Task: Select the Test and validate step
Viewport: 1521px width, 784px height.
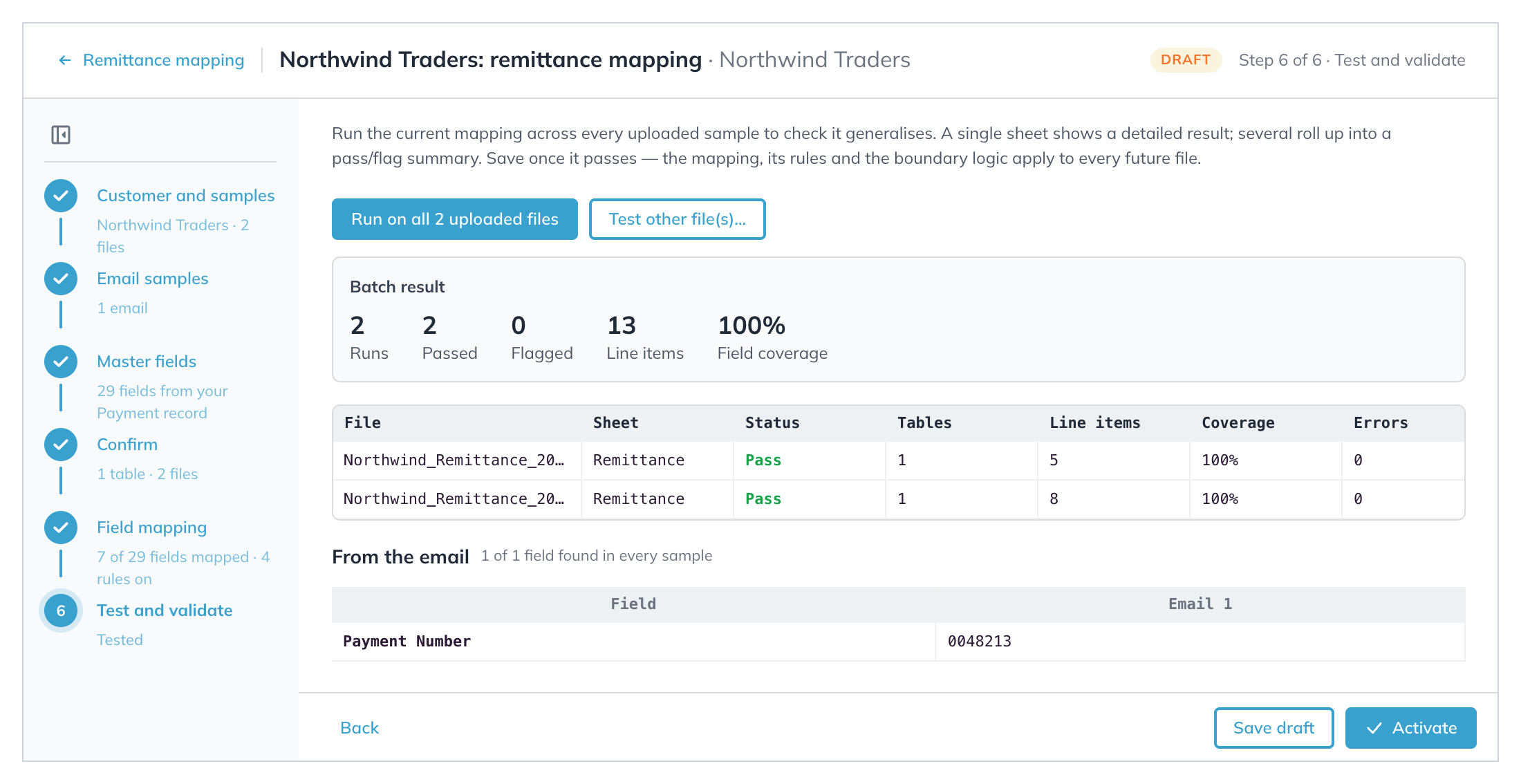Action: click(165, 610)
